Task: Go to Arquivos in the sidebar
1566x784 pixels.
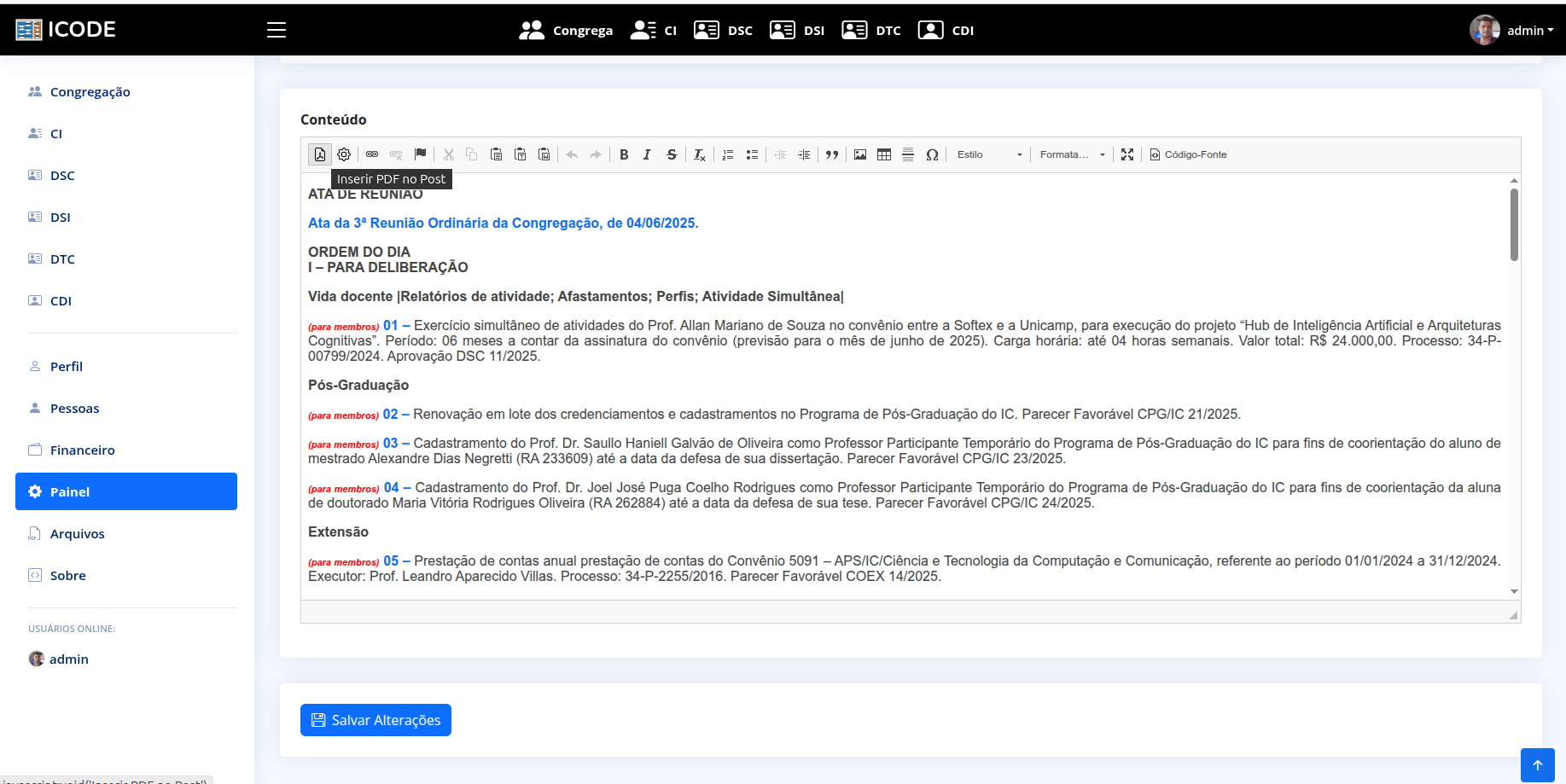Action: [x=77, y=533]
